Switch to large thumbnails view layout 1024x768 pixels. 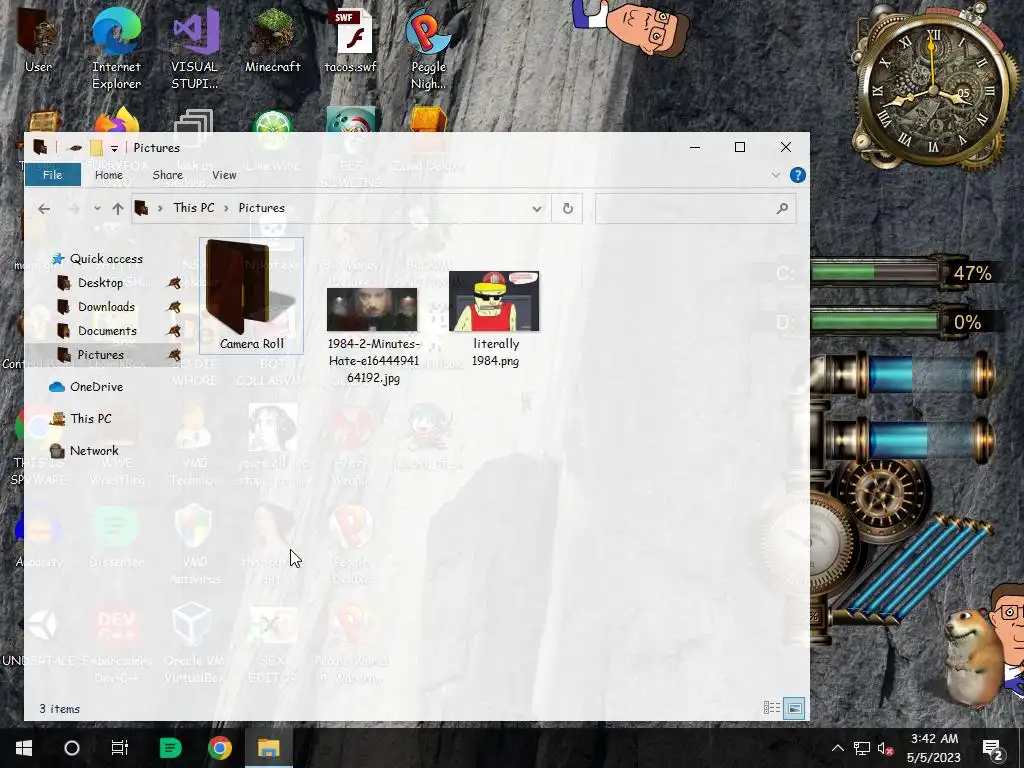[x=794, y=708]
